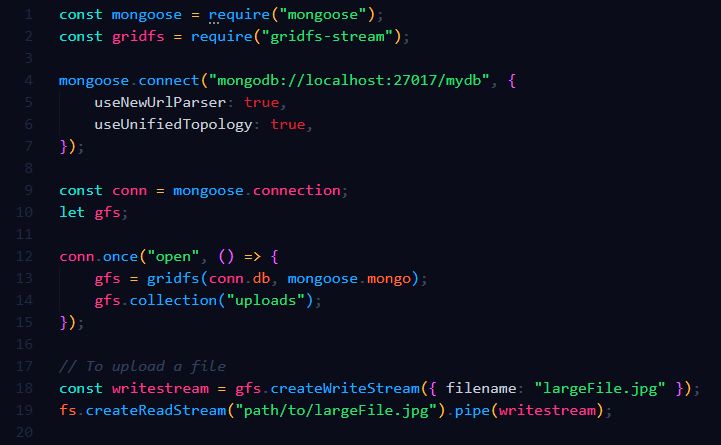The height and width of the screenshot is (445, 721).
Task: Click the conn variable declaration on line 9
Action: click(129, 190)
